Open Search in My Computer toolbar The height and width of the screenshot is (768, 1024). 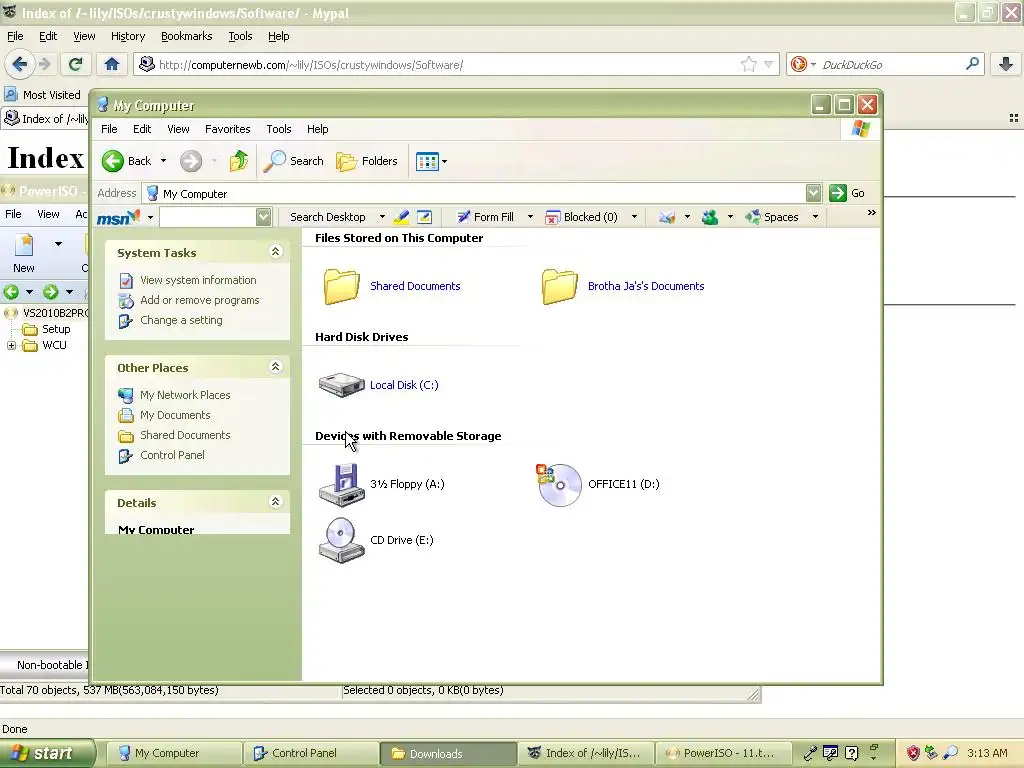[x=293, y=161]
